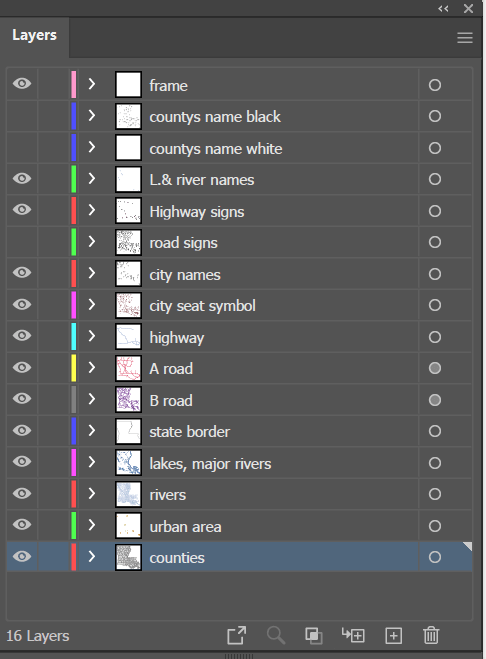Screen dimensions: 486x659
Task: Select the urban area layer name
Action: [x=185, y=527]
